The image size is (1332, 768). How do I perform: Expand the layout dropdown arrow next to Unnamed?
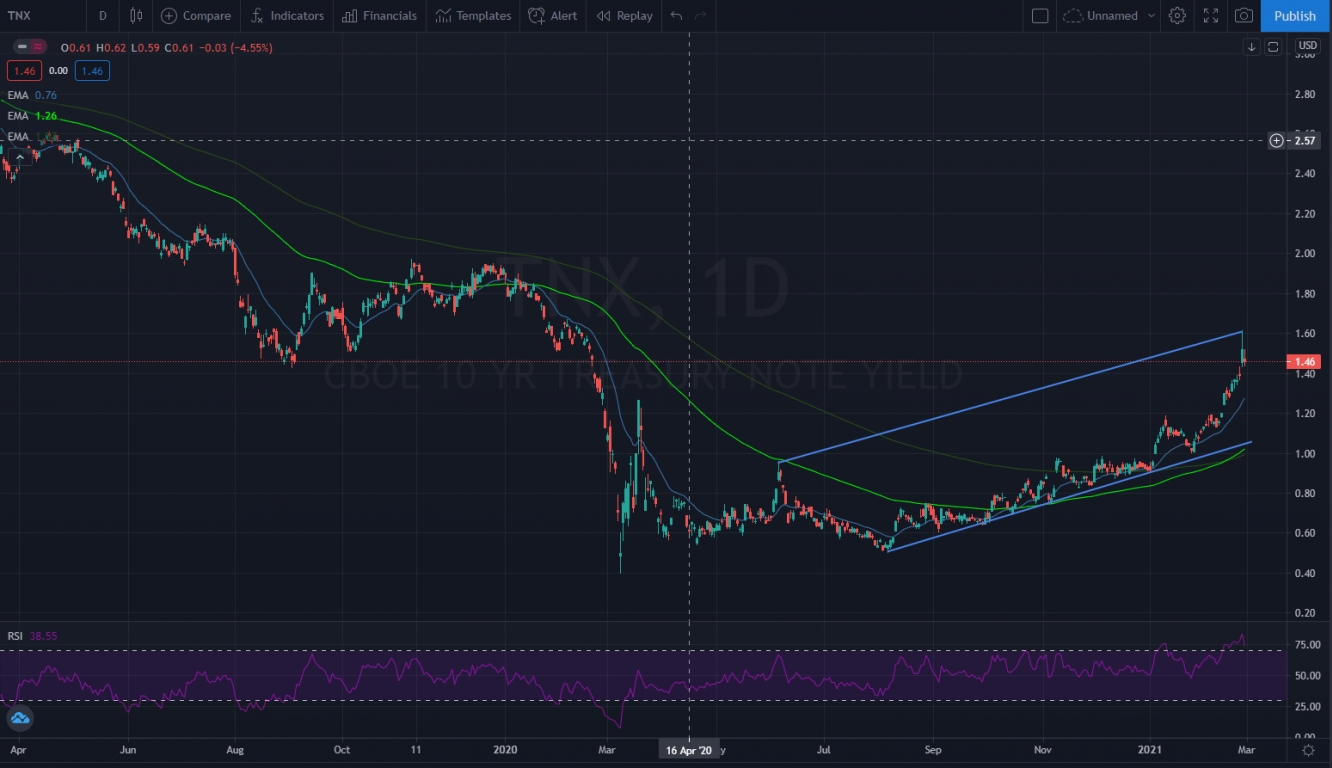[1151, 16]
